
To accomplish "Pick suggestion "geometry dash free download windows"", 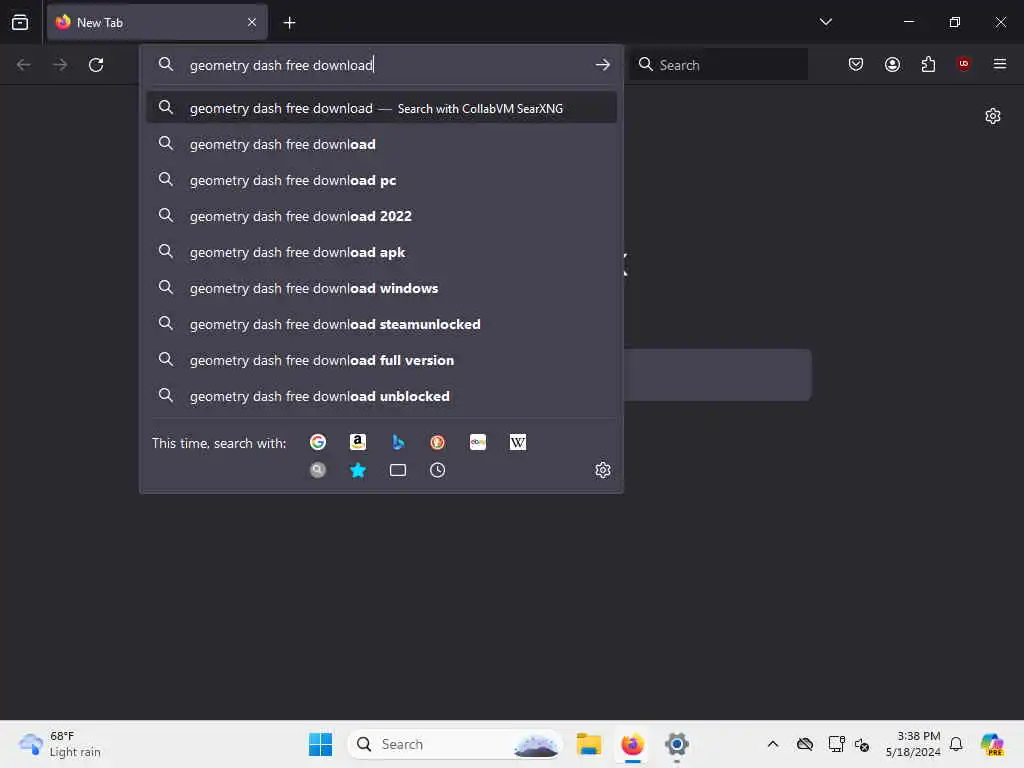I will (381, 288).
